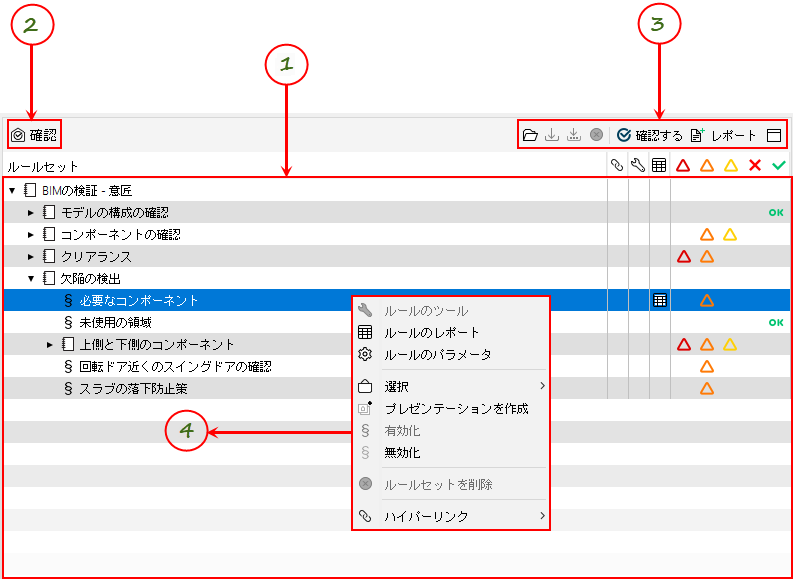Open the ハイパーリンク submenu

451,516
